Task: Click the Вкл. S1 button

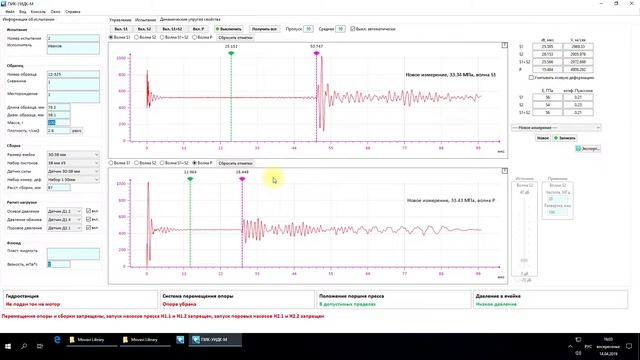Action: [x=121, y=29]
